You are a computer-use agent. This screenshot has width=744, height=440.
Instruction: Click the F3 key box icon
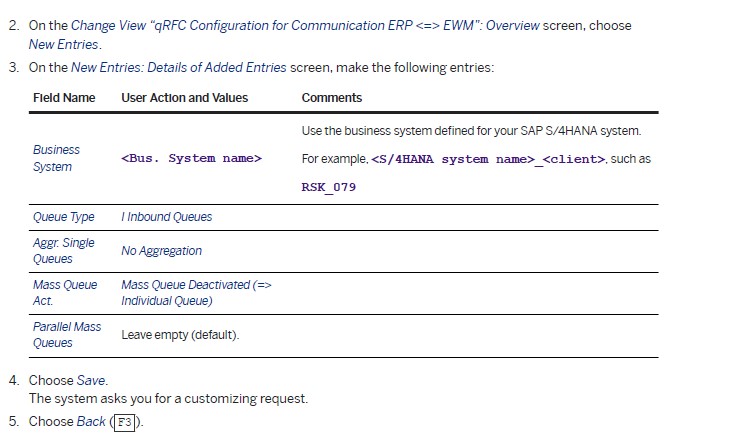pos(125,421)
